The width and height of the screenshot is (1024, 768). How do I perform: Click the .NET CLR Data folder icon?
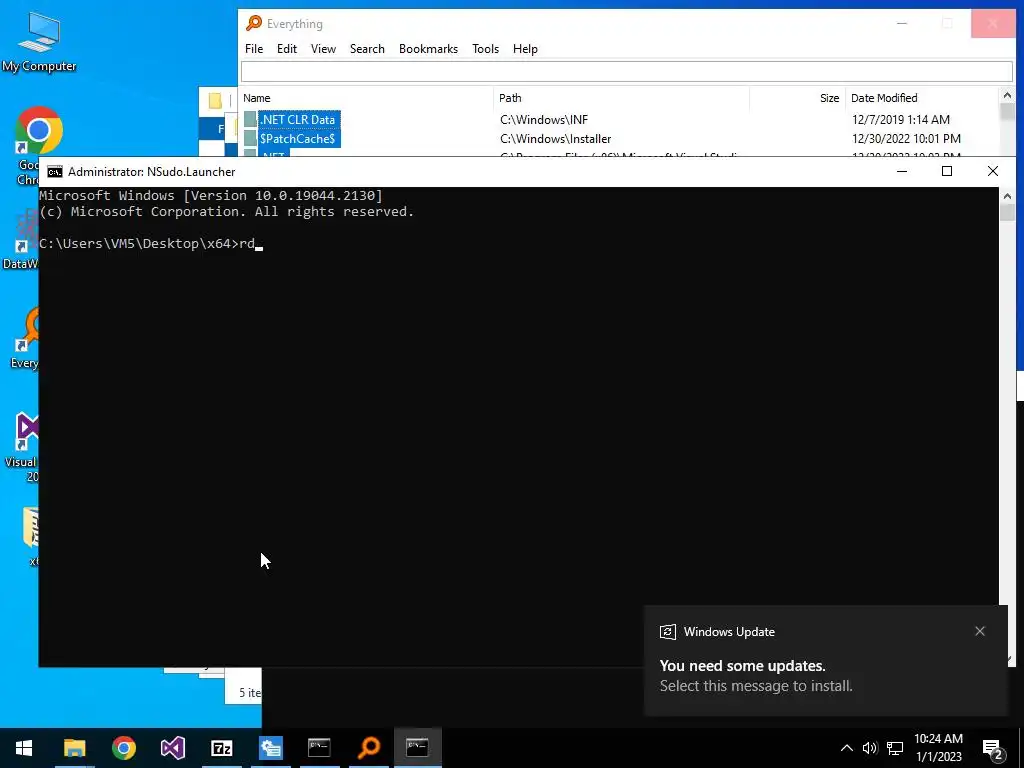coord(250,120)
